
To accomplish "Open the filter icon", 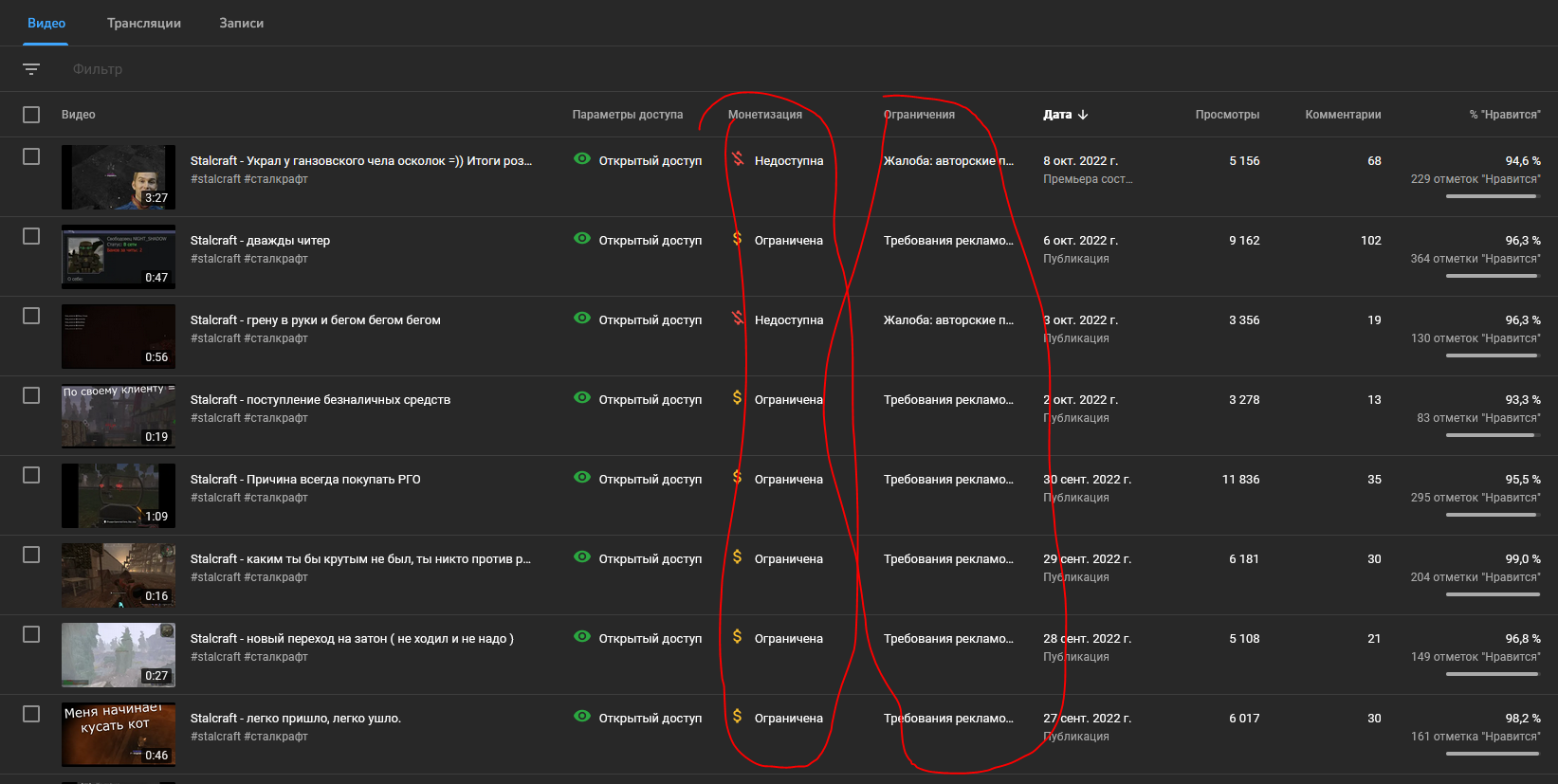I will click(x=31, y=69).
